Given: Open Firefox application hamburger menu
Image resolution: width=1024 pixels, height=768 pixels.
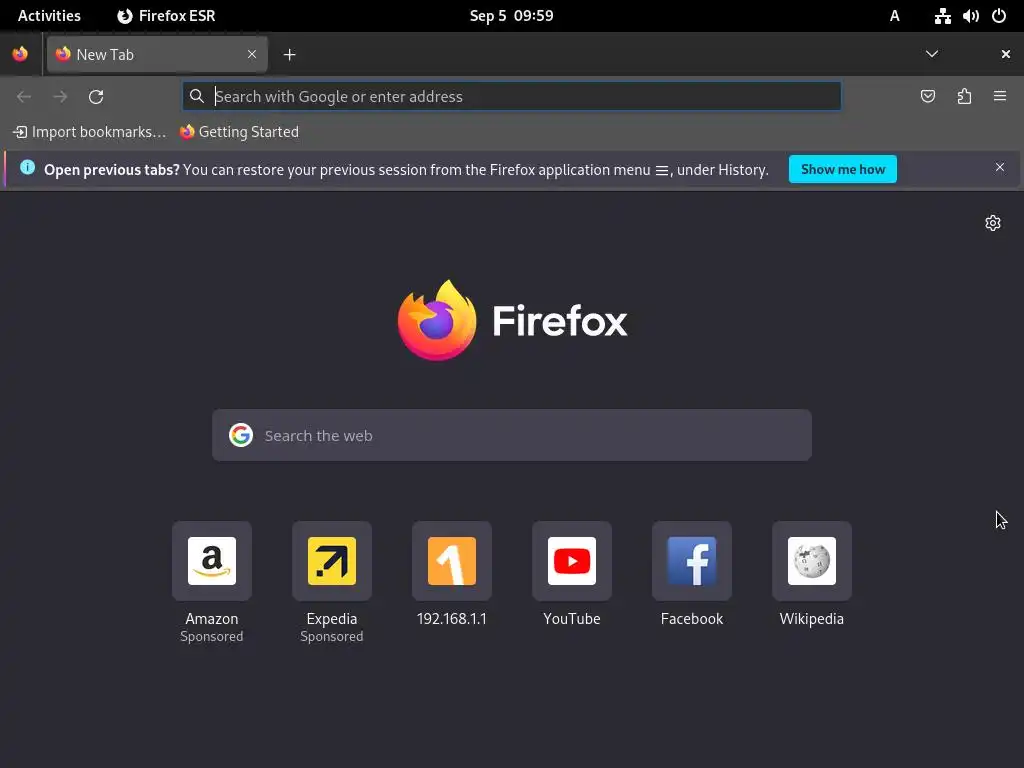Looking at the screenshot, I should coord(1000,97).
